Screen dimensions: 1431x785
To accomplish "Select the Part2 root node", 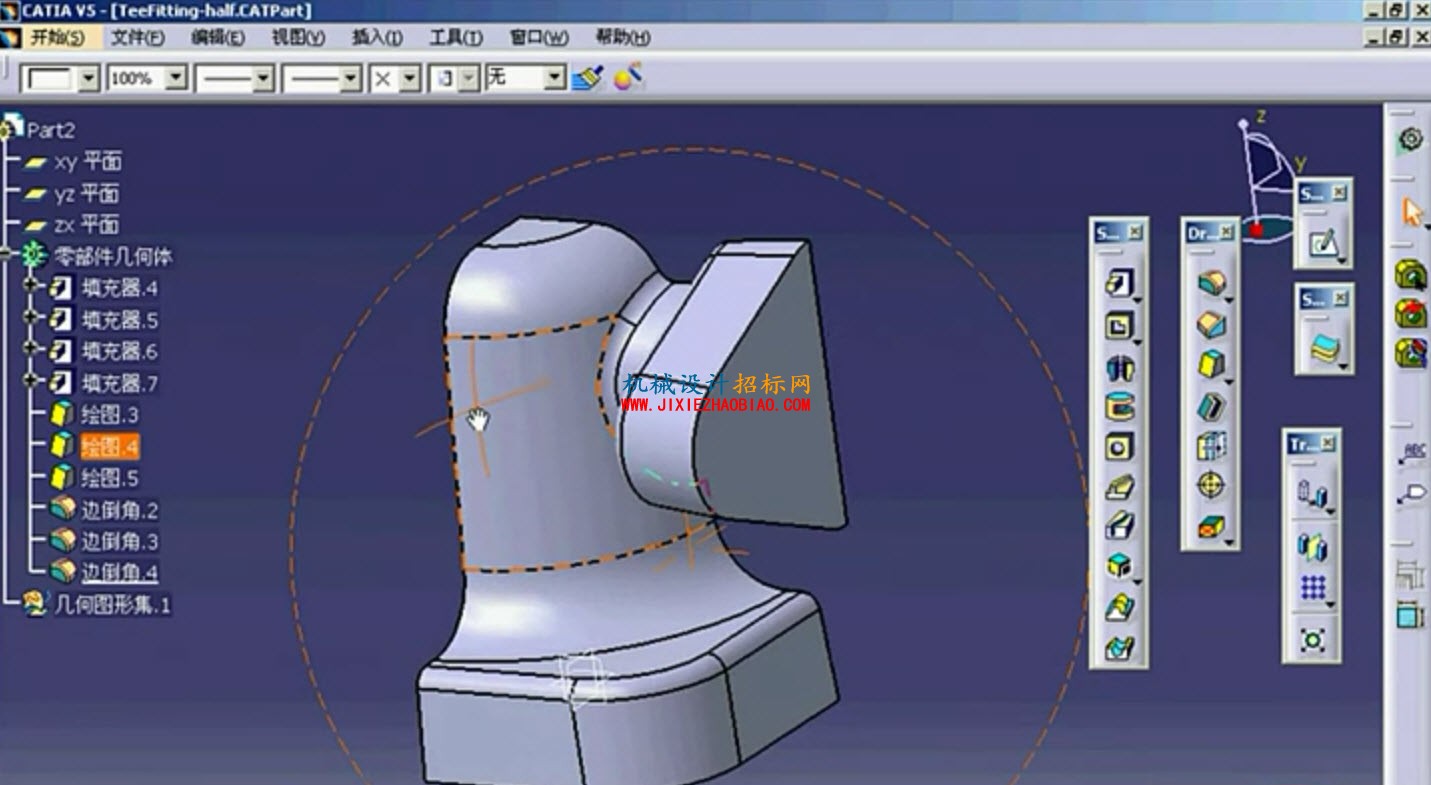I will 51,130.
